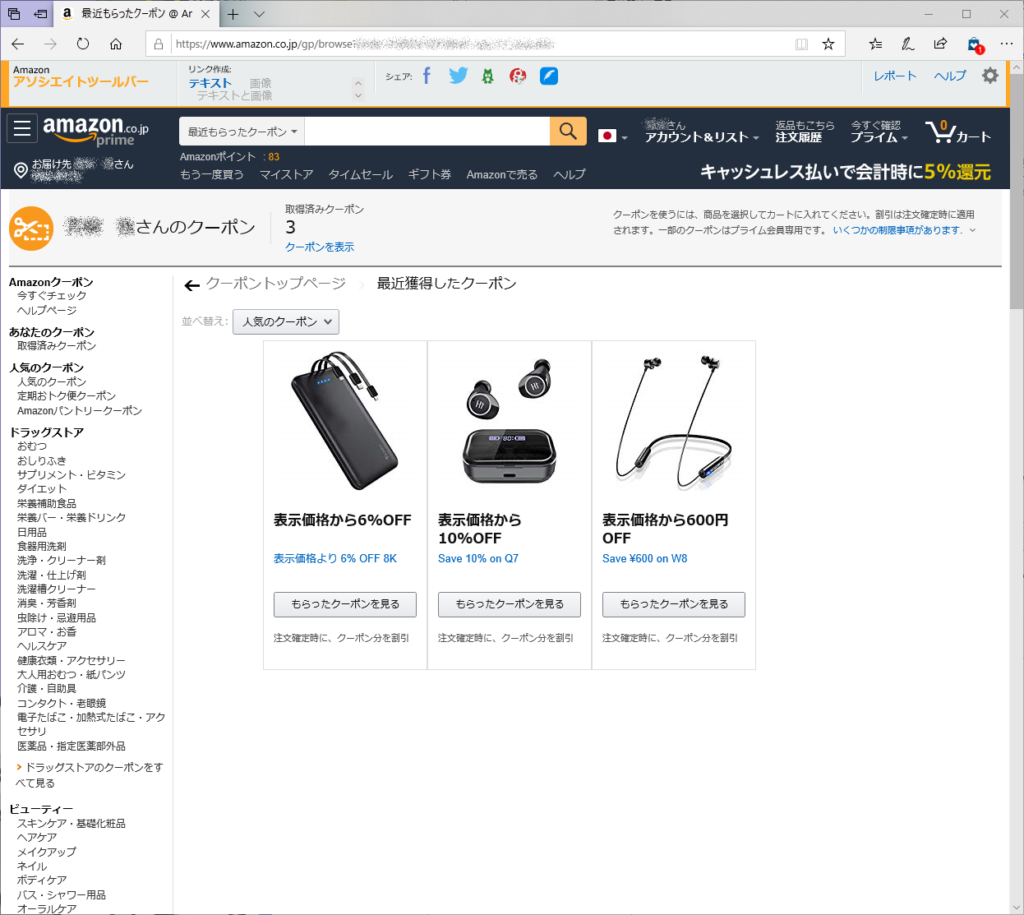
Task: Click the orange coupon scissors icon
Action: coord(31,229)
